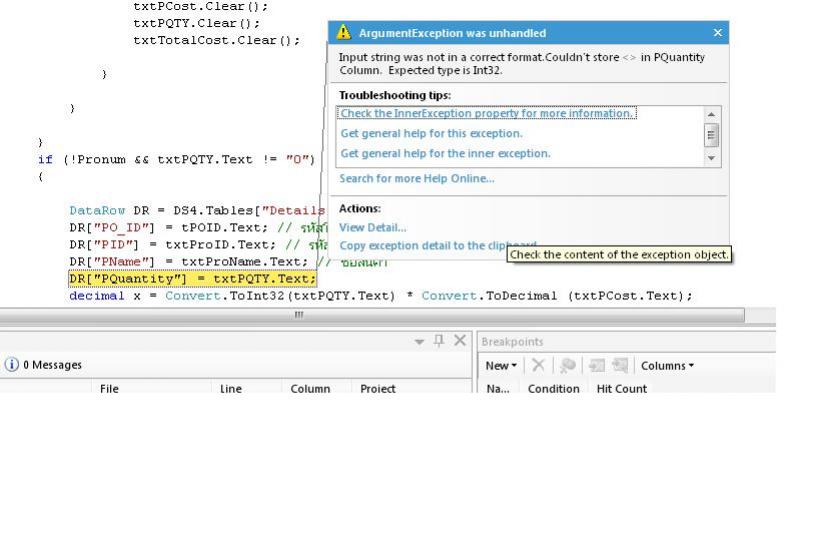Open the error list window position dropdown arrow
Screen dimensions: 815x550
pyautogui.click(x=419, y=342)
